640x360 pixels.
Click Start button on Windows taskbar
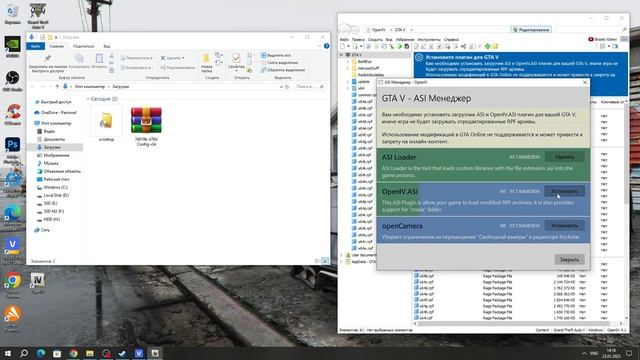(8, 353)
